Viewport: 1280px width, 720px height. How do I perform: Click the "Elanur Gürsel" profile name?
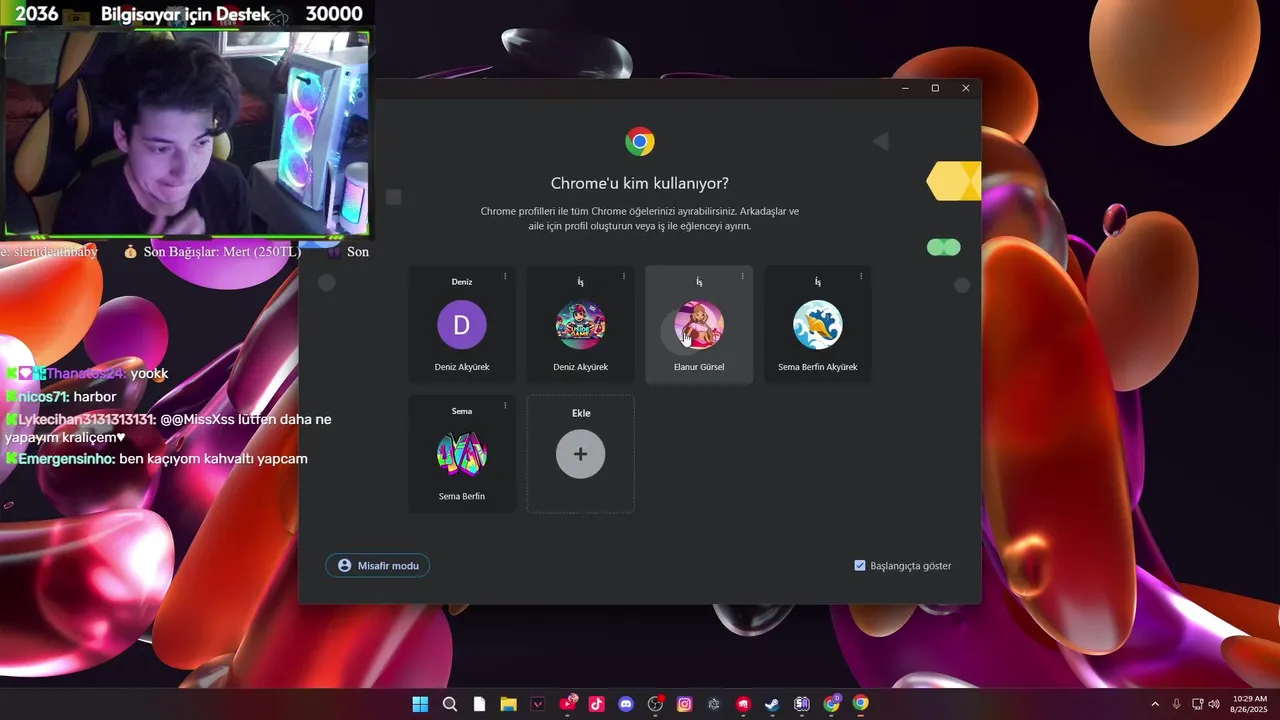tap(699, 367)
